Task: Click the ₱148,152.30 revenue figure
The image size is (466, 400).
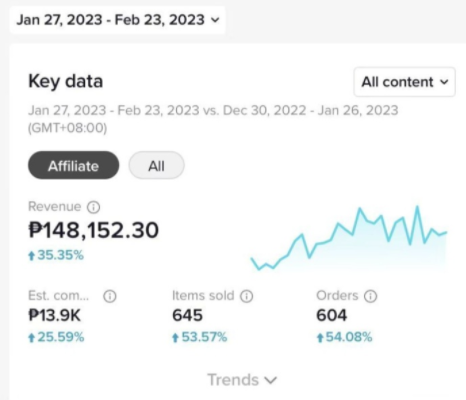Action: tap(94, 230)
